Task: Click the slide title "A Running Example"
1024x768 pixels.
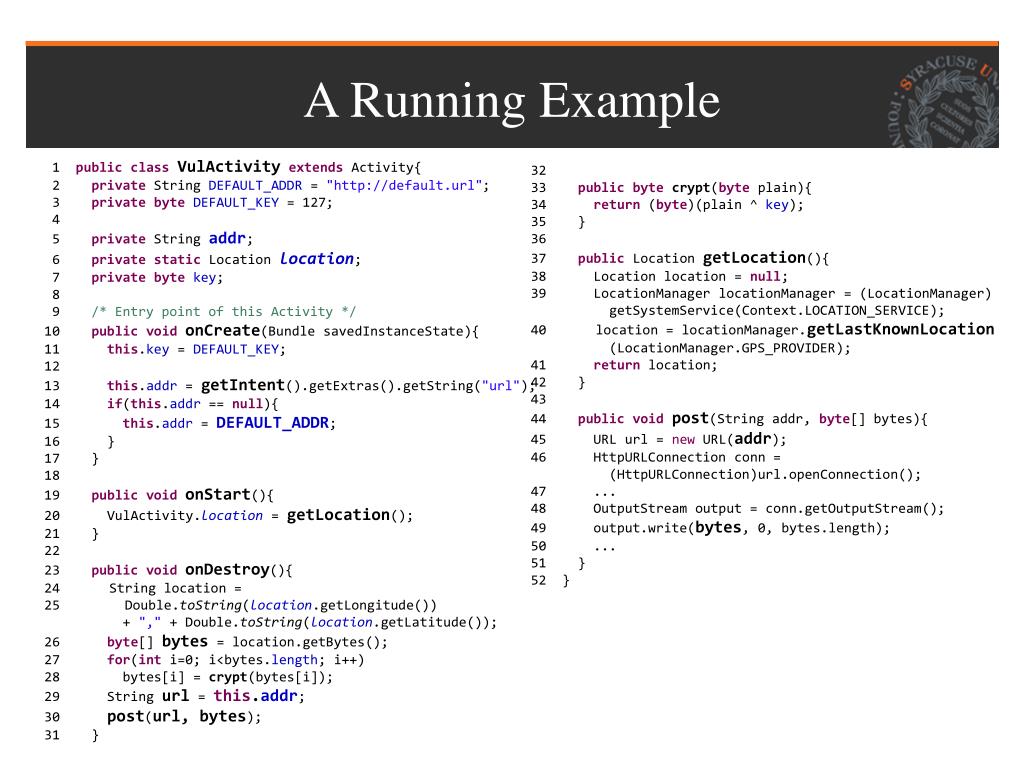Action: [x=512, y=101]
